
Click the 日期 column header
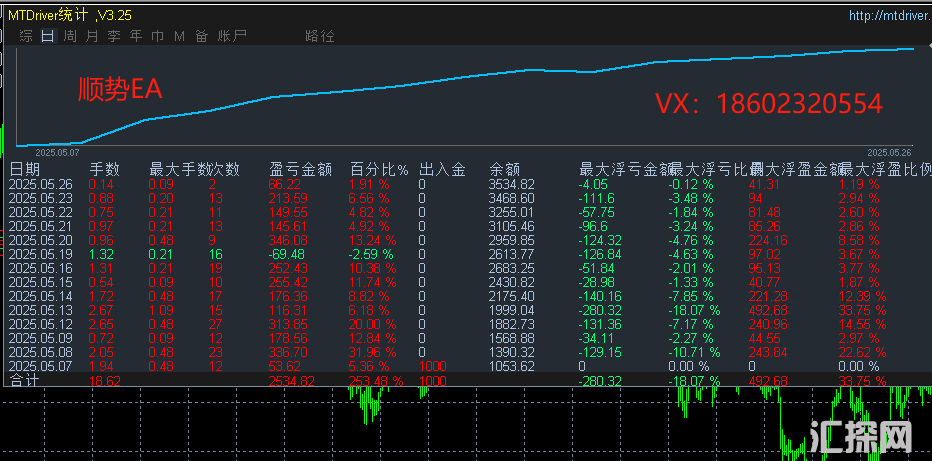[x=24, y=170]
